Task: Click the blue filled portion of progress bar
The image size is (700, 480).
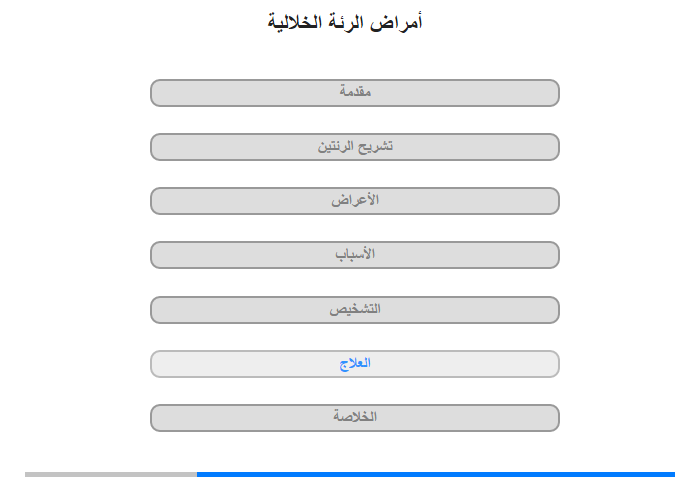Action: coord(436,474)
